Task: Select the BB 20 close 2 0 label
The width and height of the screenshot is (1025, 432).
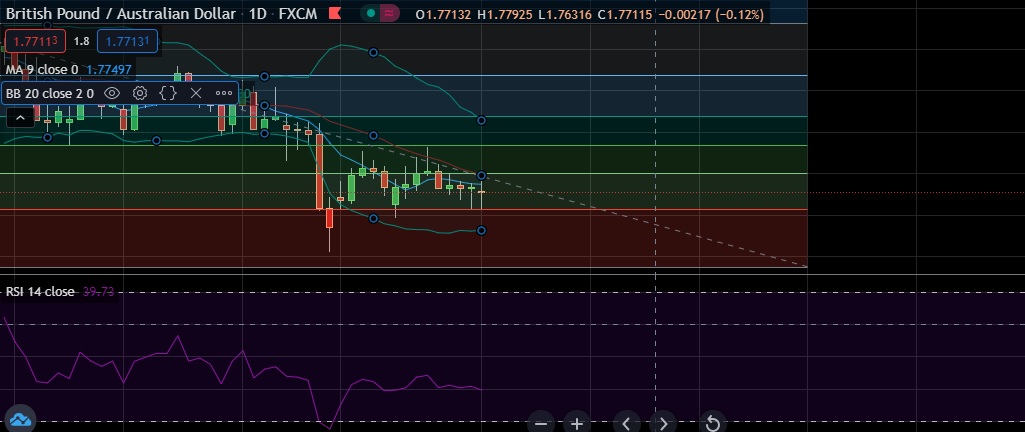Action: 50,93
